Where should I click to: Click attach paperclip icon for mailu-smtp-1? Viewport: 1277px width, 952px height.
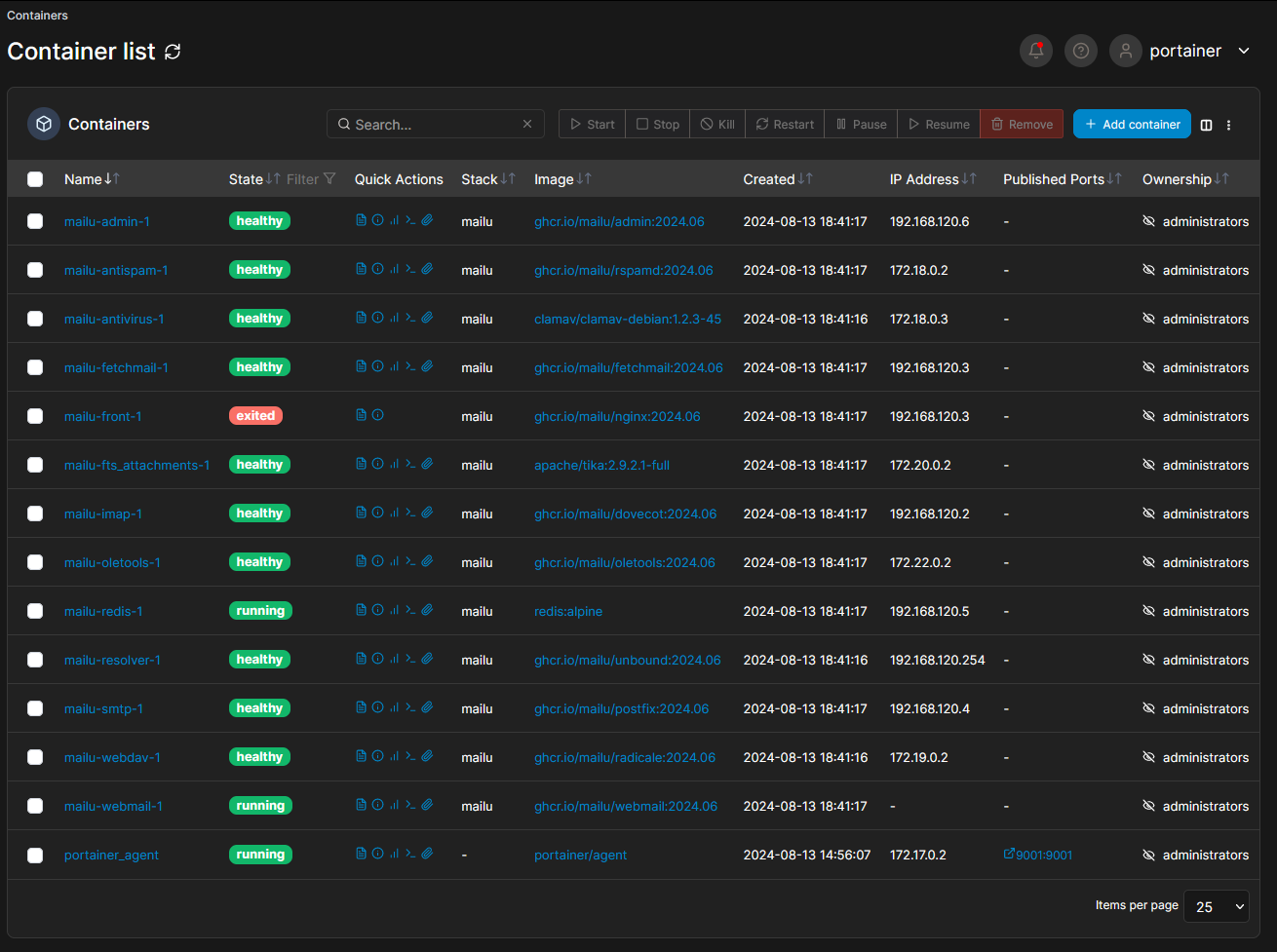pyautogui.click(x=427, y=707)
